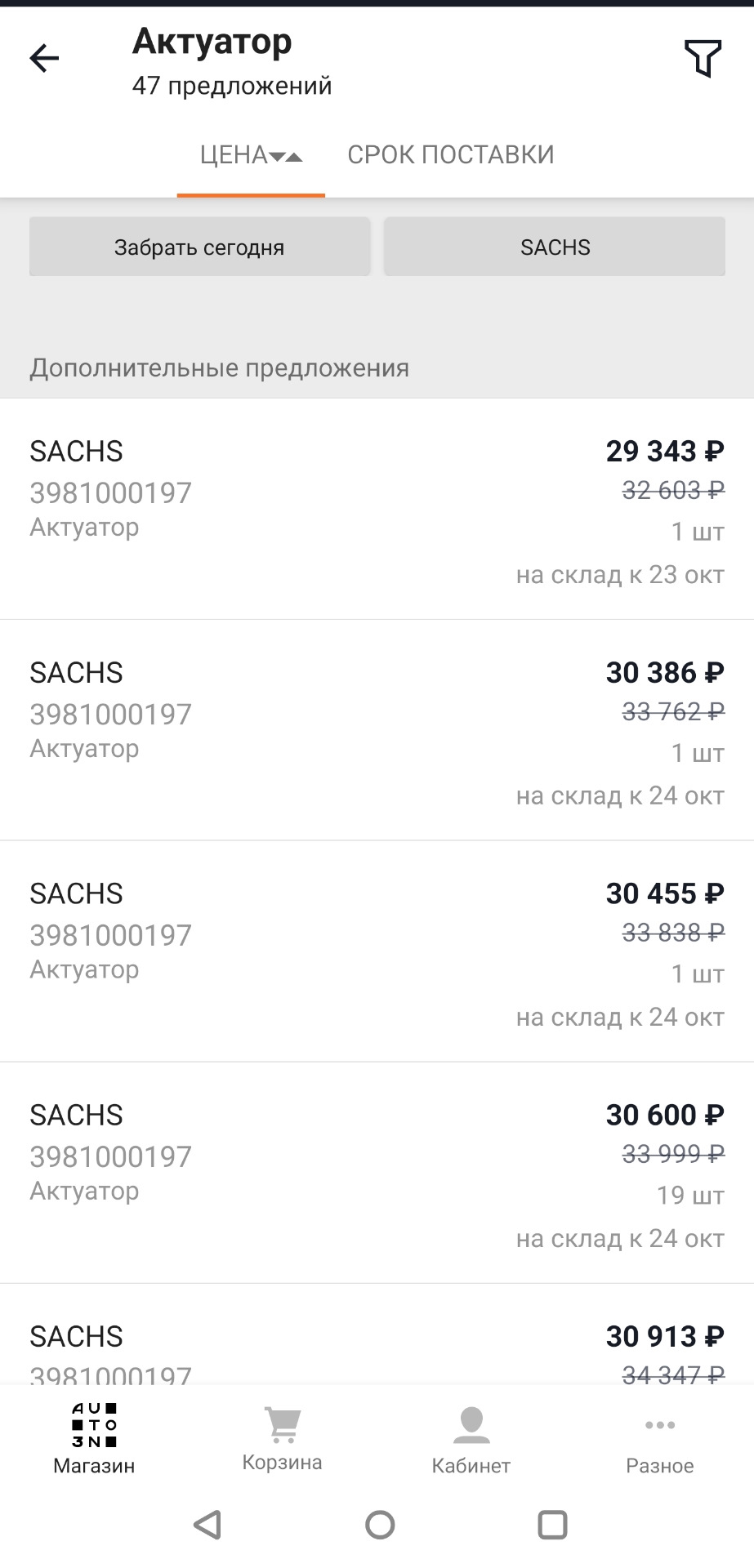Select the ЦЕНА sorting tab
The width and height of the screenshot is (754, 1568).
[x=234, y=154]
